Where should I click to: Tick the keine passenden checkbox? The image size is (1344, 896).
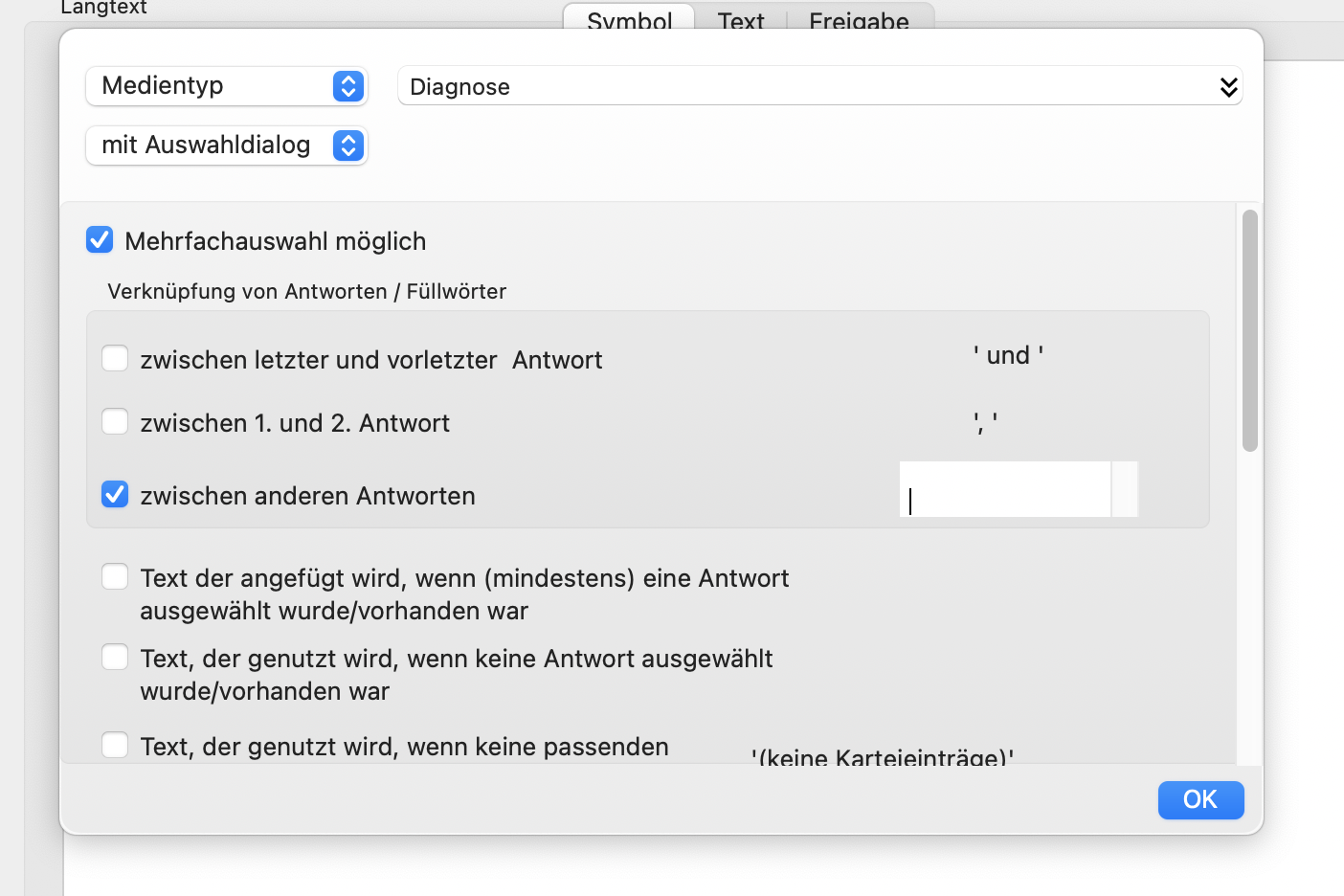[115, 745]
